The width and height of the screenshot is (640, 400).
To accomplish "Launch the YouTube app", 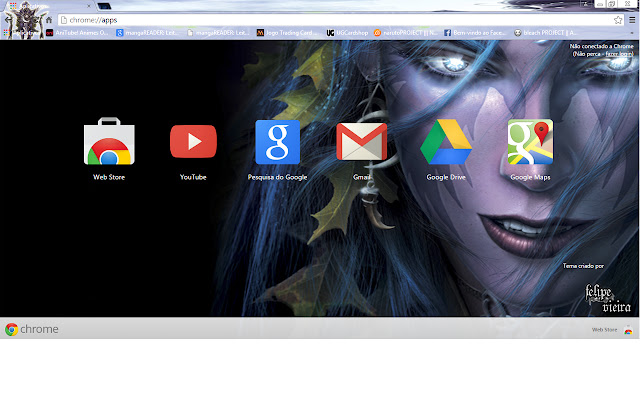I will (193, 141).
